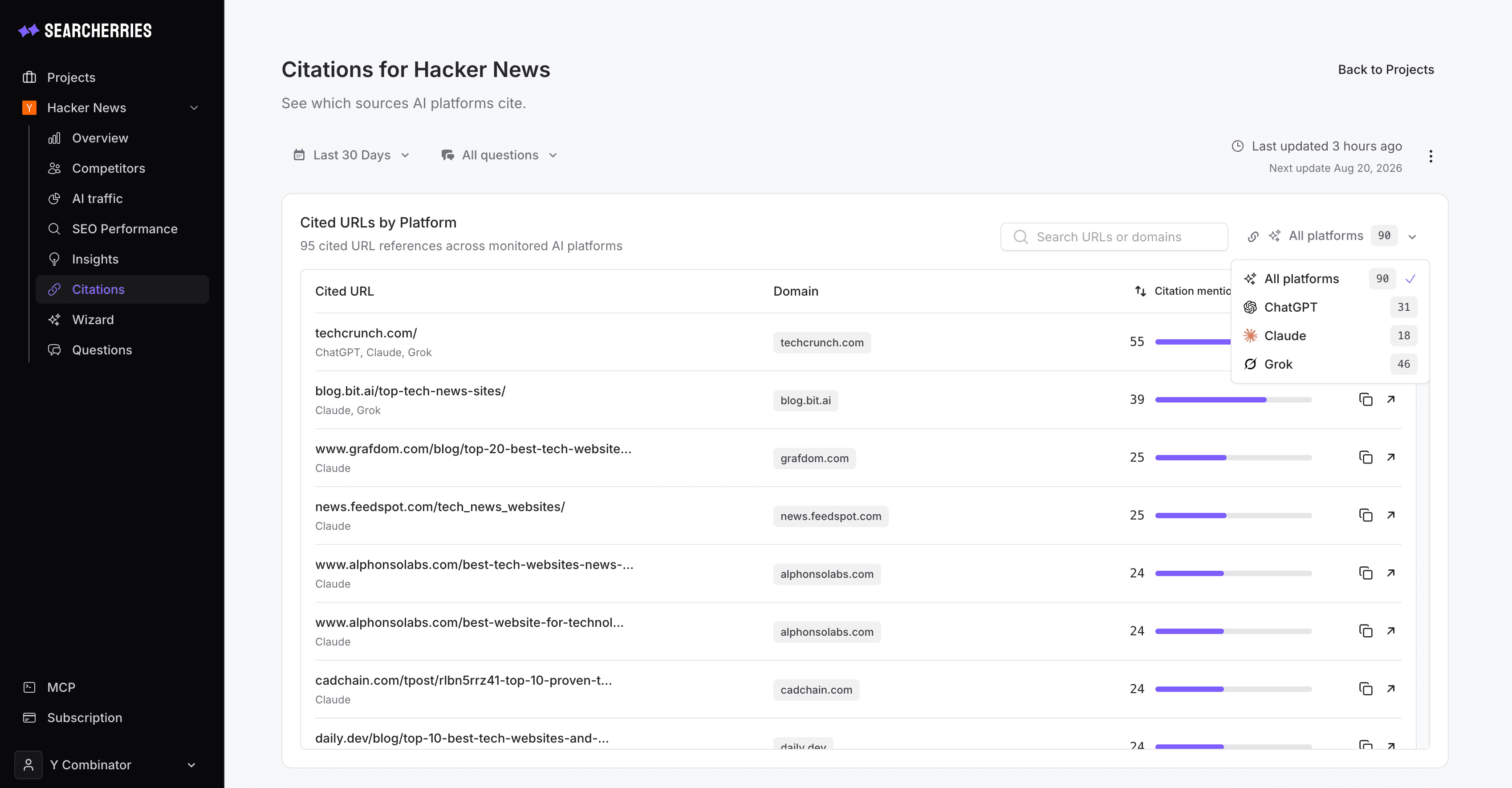This screenshot has width=1512, height=788.
Task: Copy the blog.bit.ai URL
Action: [1365, 400]
